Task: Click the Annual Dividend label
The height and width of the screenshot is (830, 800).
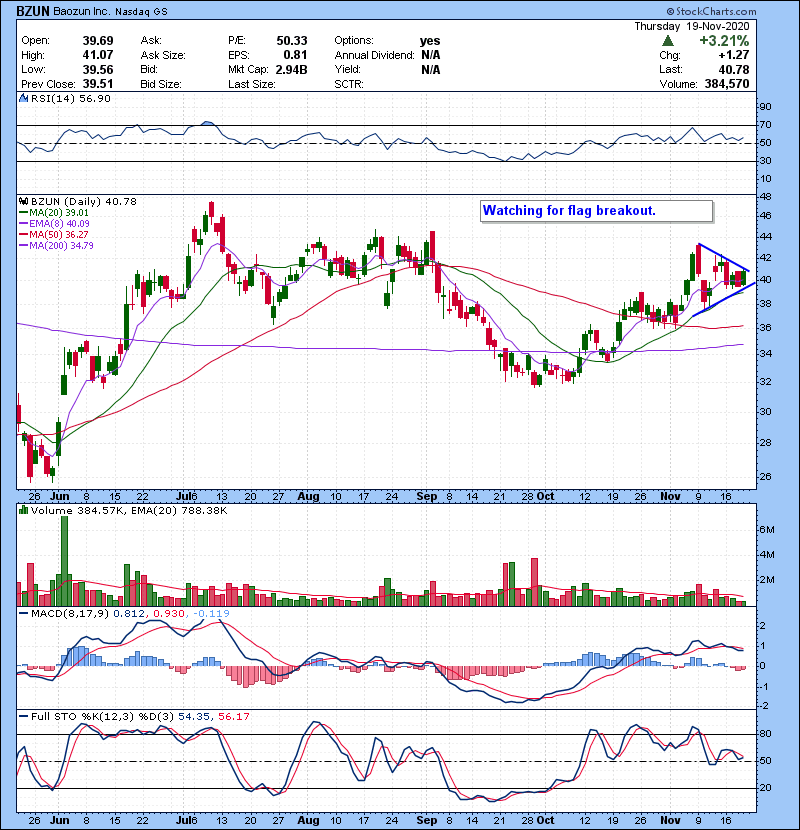Action: click(374, 55)
